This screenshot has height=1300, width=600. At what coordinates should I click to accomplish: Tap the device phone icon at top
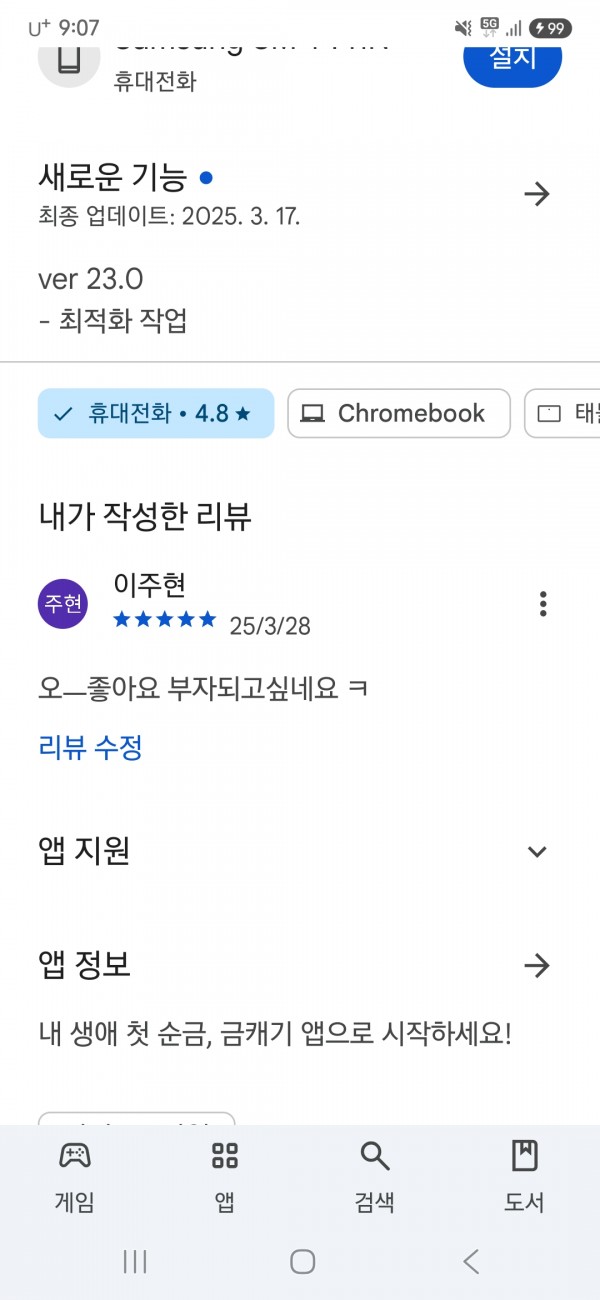click(68, 58)
